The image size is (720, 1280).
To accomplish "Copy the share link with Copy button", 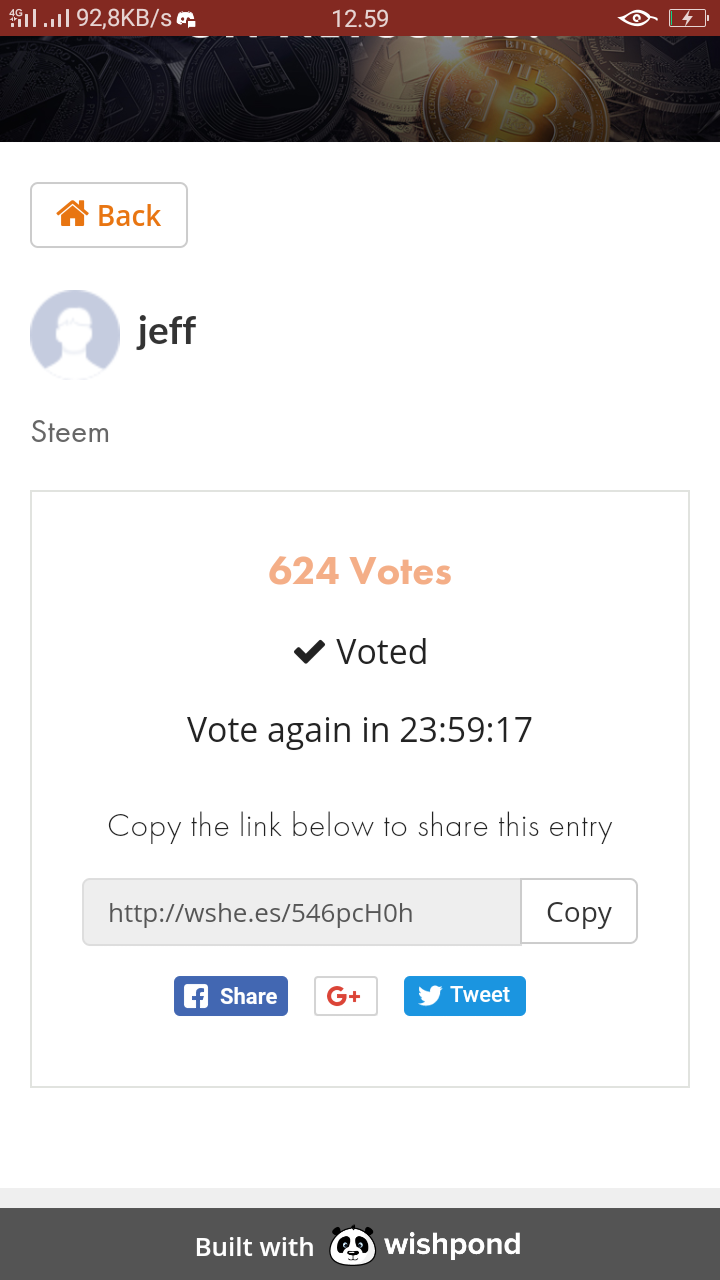I will [579, 911].
